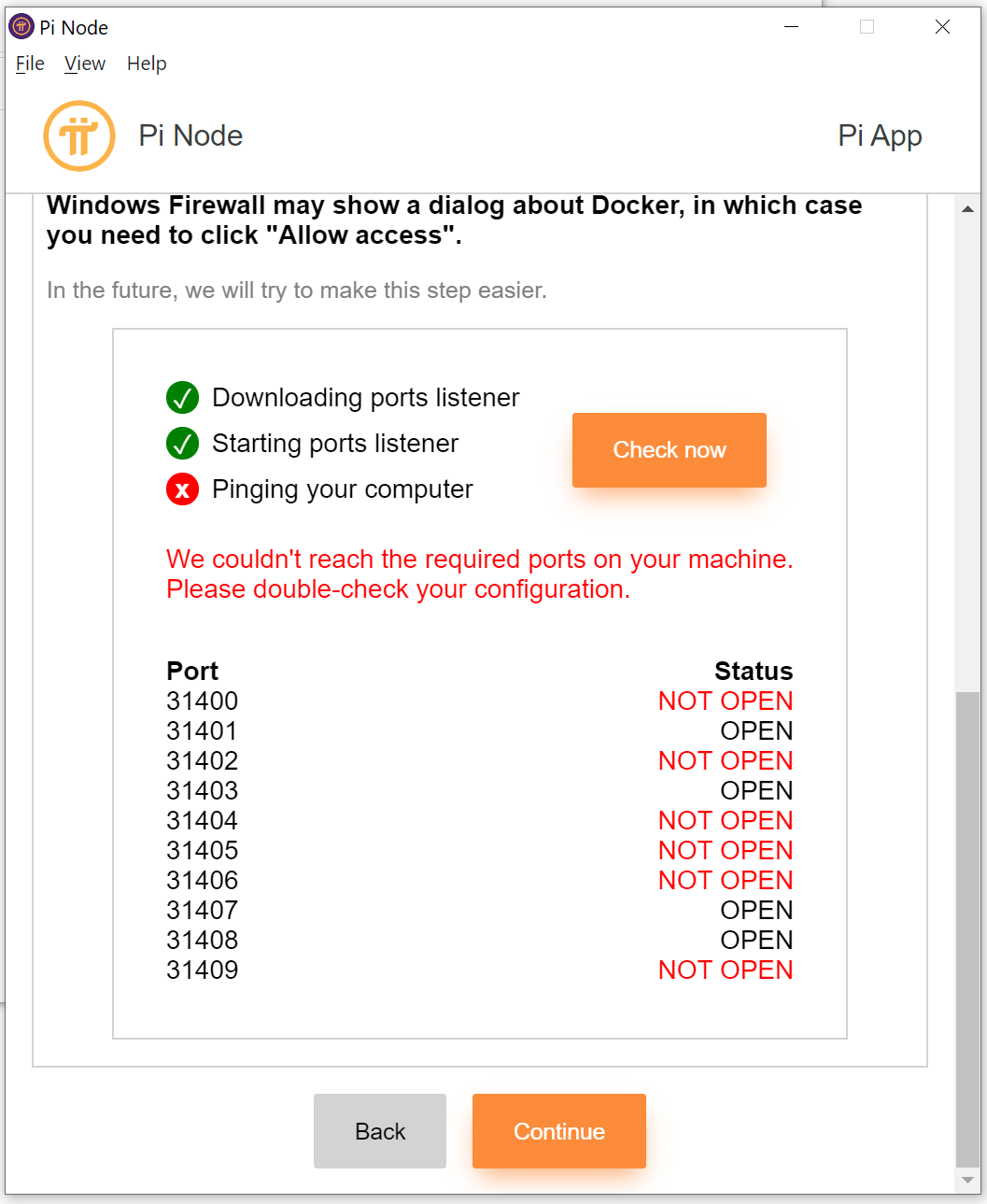
Task: Click the Status column header
Action: tap(753, 671)
